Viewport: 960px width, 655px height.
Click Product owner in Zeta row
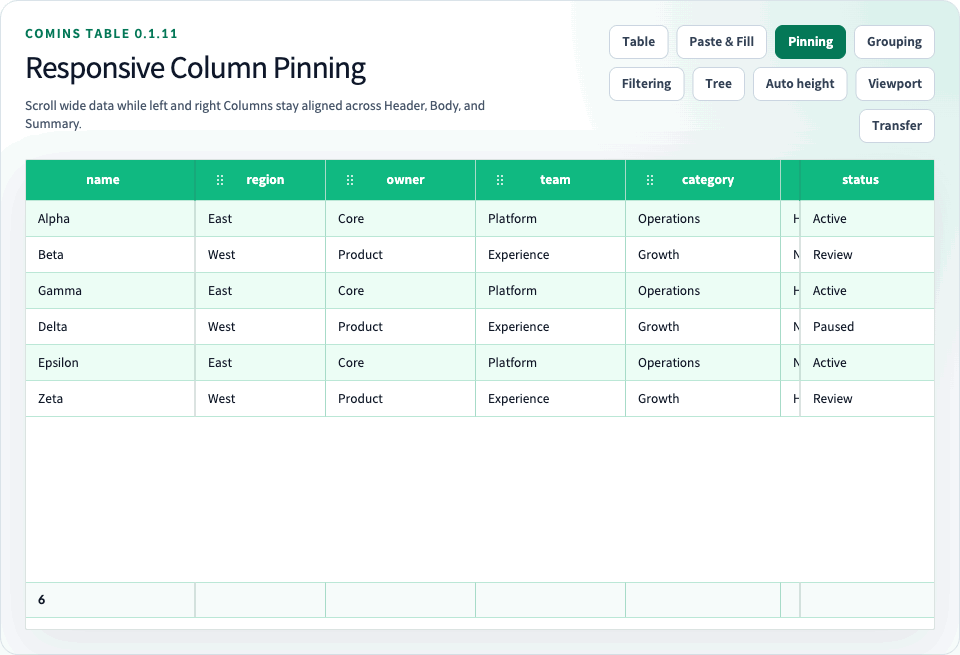[400, 399]
